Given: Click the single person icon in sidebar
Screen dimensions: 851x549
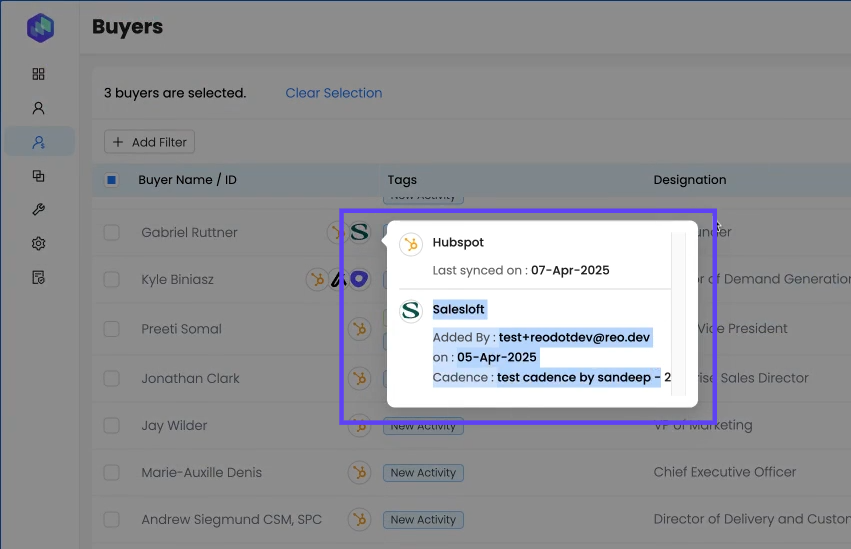Looking at the screenshot, I should 39,108.
